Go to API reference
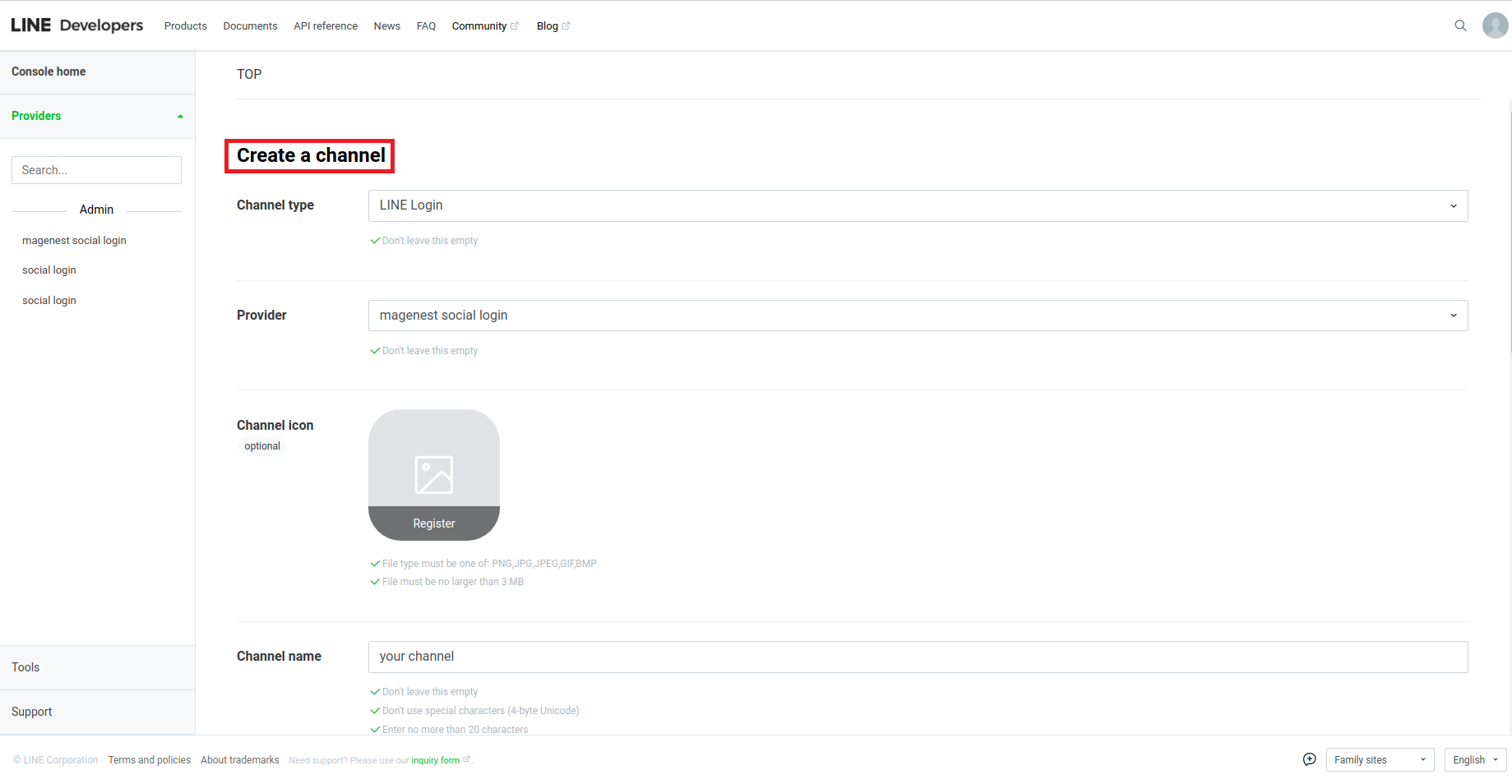Viewport: 1512px width, 784px height. click(x=326, y=26)
